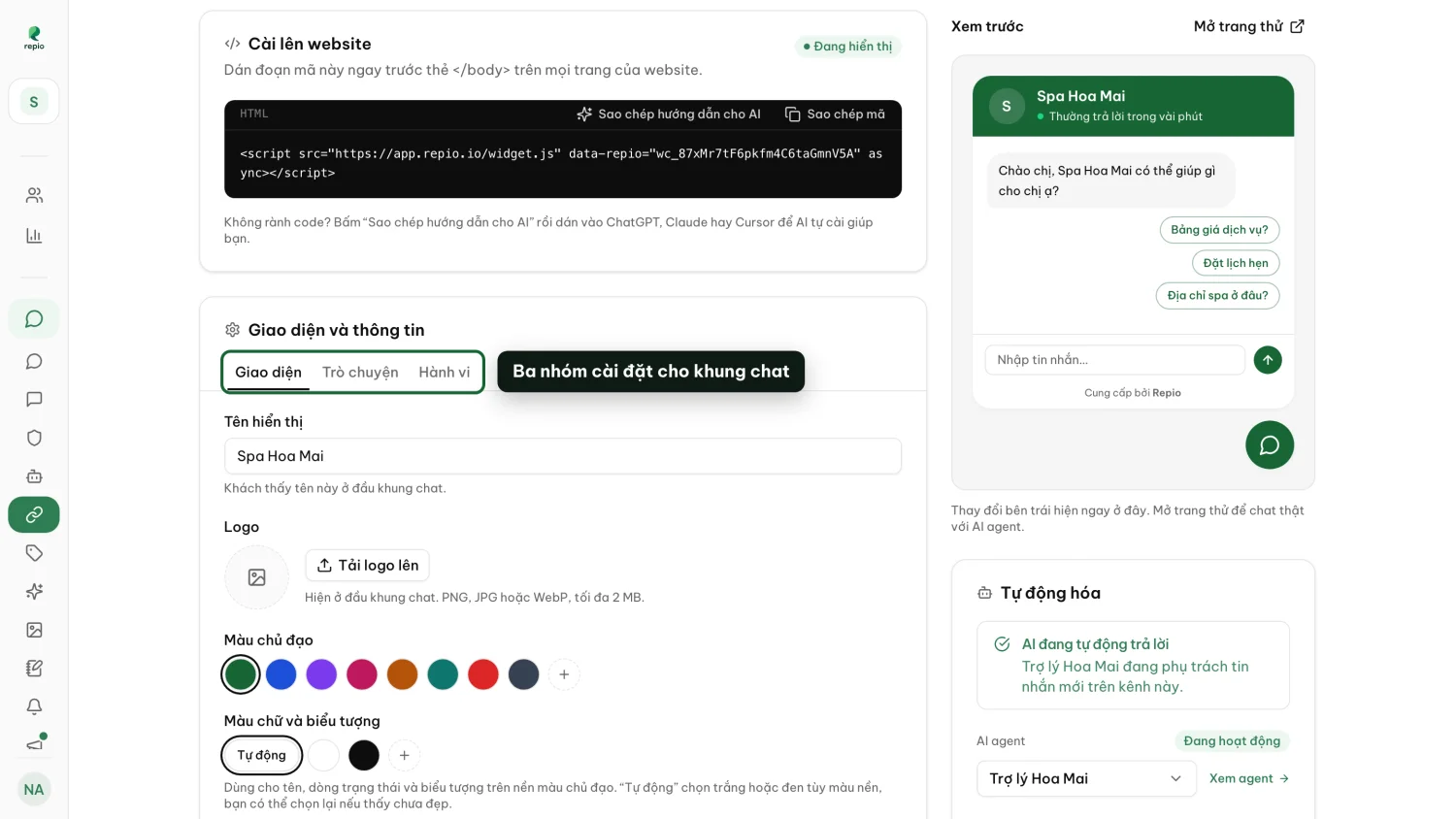Screen dimensions: 1456x819
Task: Open the bar chart analytics icon
Action: pos(34,235)
